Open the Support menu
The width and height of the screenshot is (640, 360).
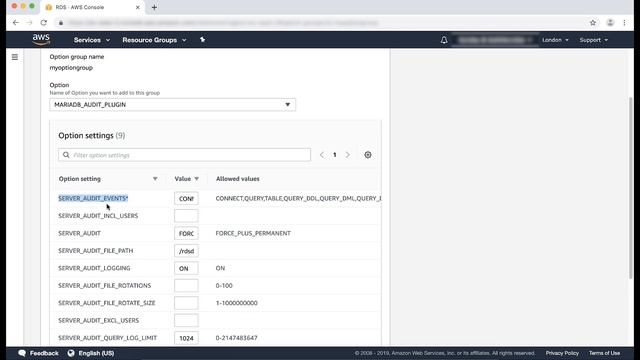[x=593, y=40]
